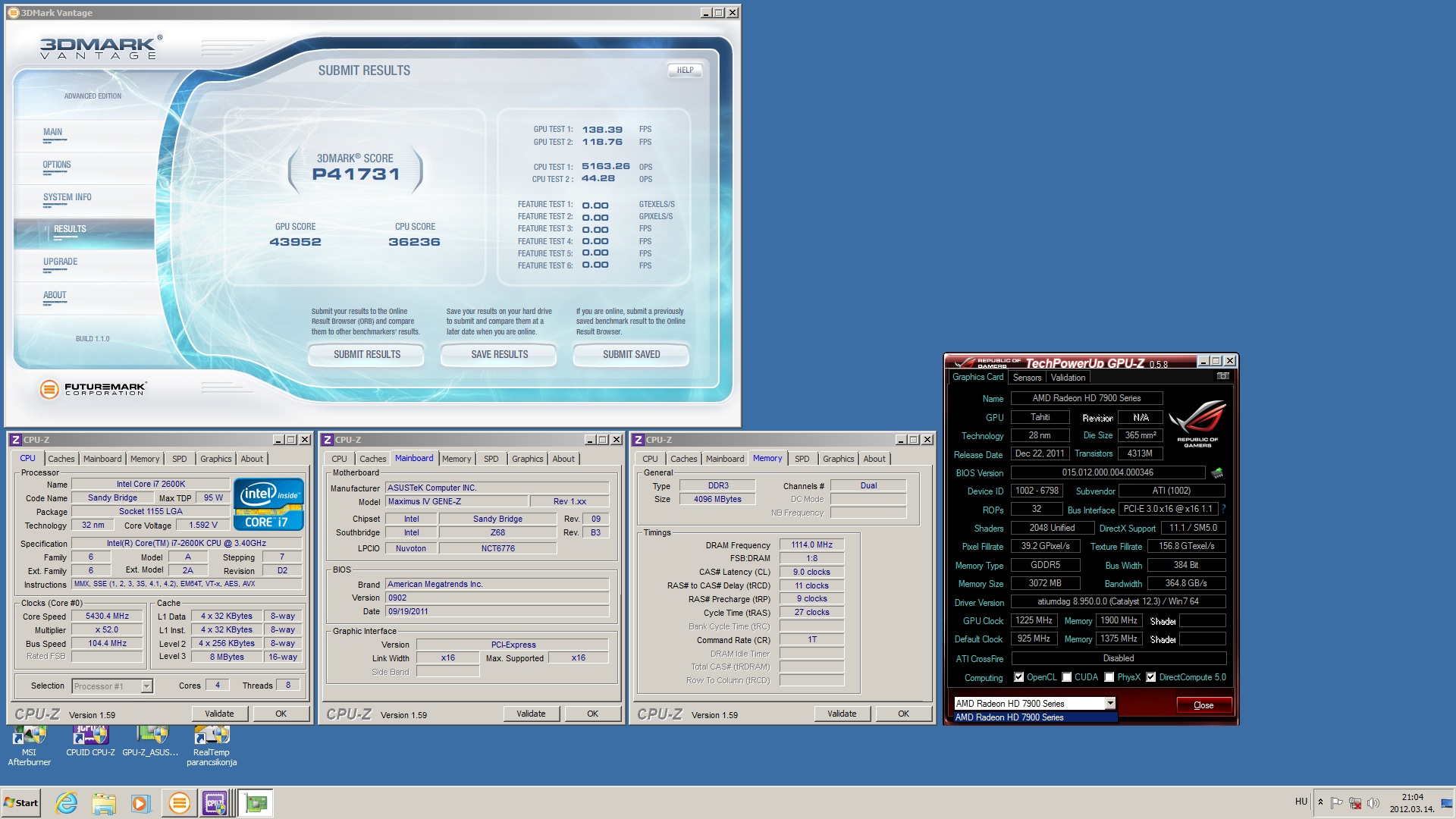Click the GPU-Z taskbar icon
The image size is (1456, 819).
256,803
